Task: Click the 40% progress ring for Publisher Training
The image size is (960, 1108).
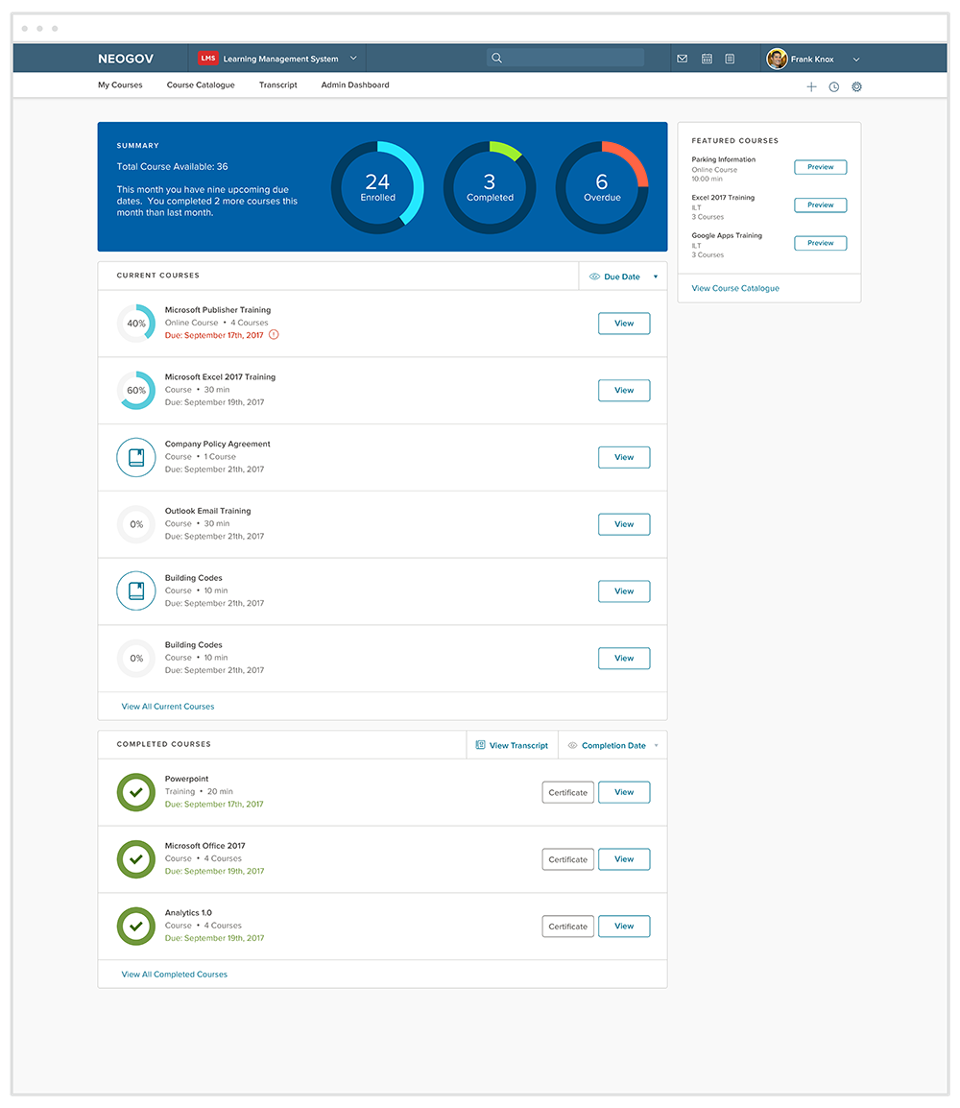Action: [x=136, y=323]
